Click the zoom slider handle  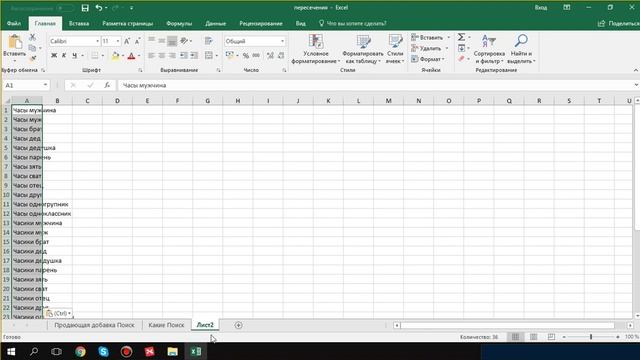tap(591, 337)
